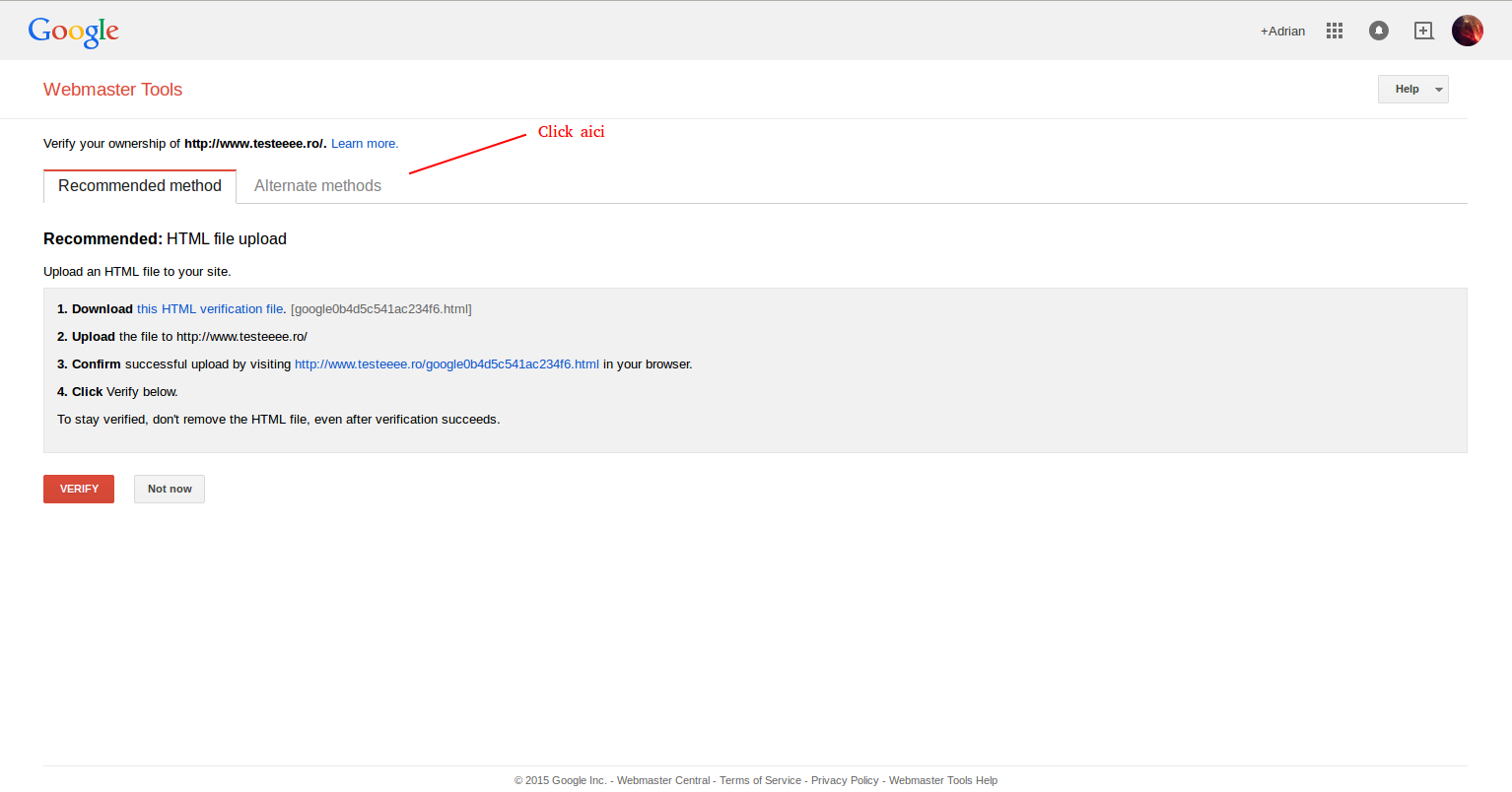Screen dimensions: 1512x792
Task: Open the google0b4d5c541ac234f6.html confirmation URL
Action: (447, 364)
